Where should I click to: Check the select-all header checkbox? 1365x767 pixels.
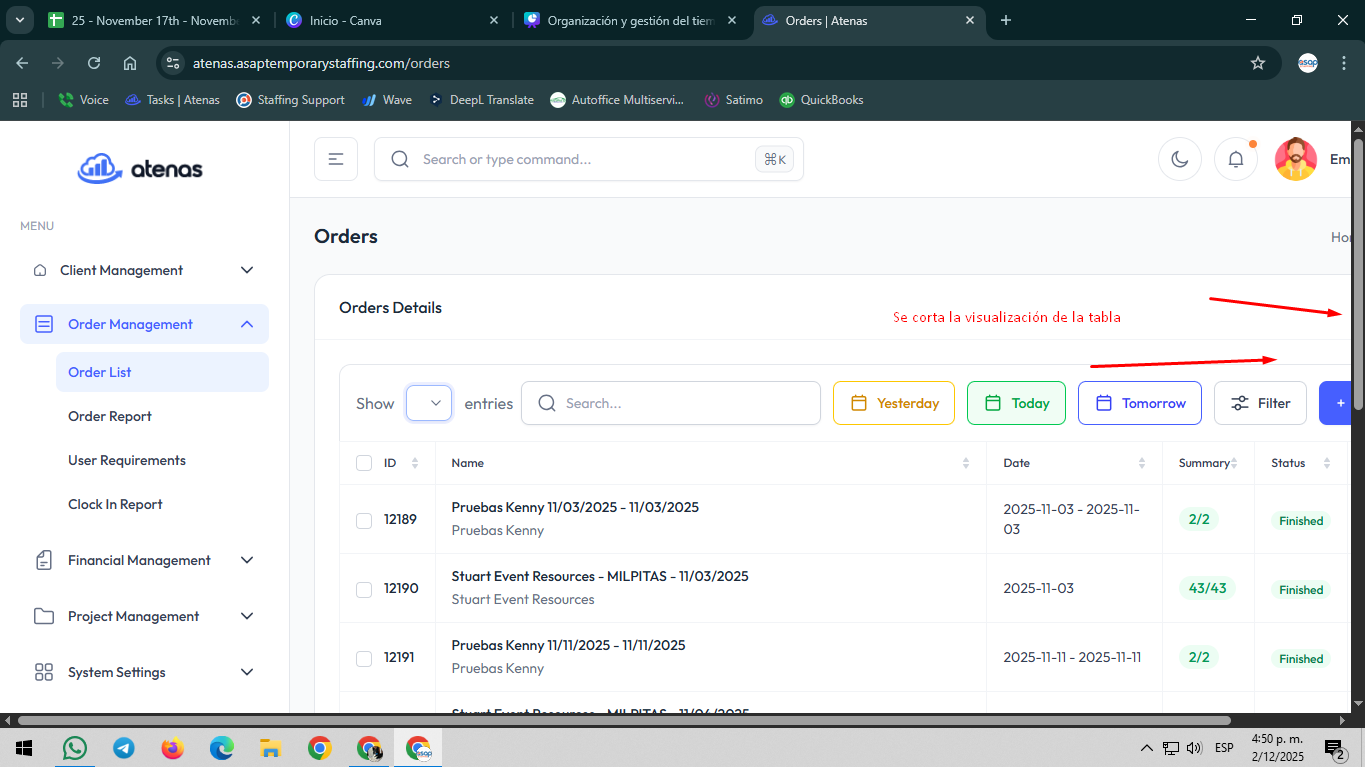pyautogui.click(x=364, y=463)
